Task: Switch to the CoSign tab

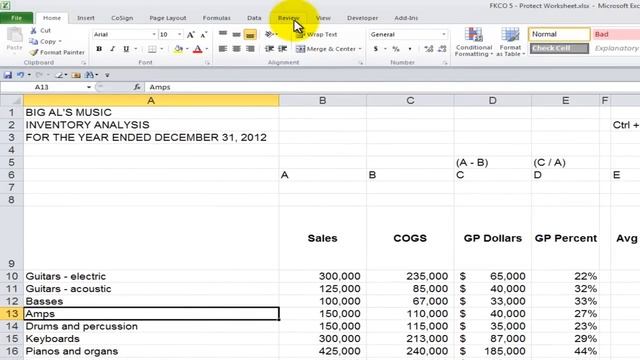Action: point(122,18)
